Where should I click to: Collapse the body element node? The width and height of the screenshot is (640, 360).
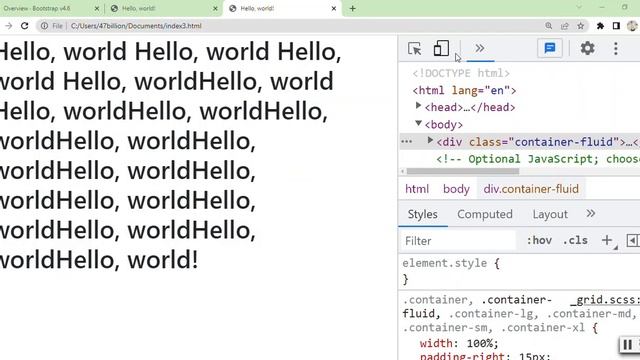click(x=418, y=123)
